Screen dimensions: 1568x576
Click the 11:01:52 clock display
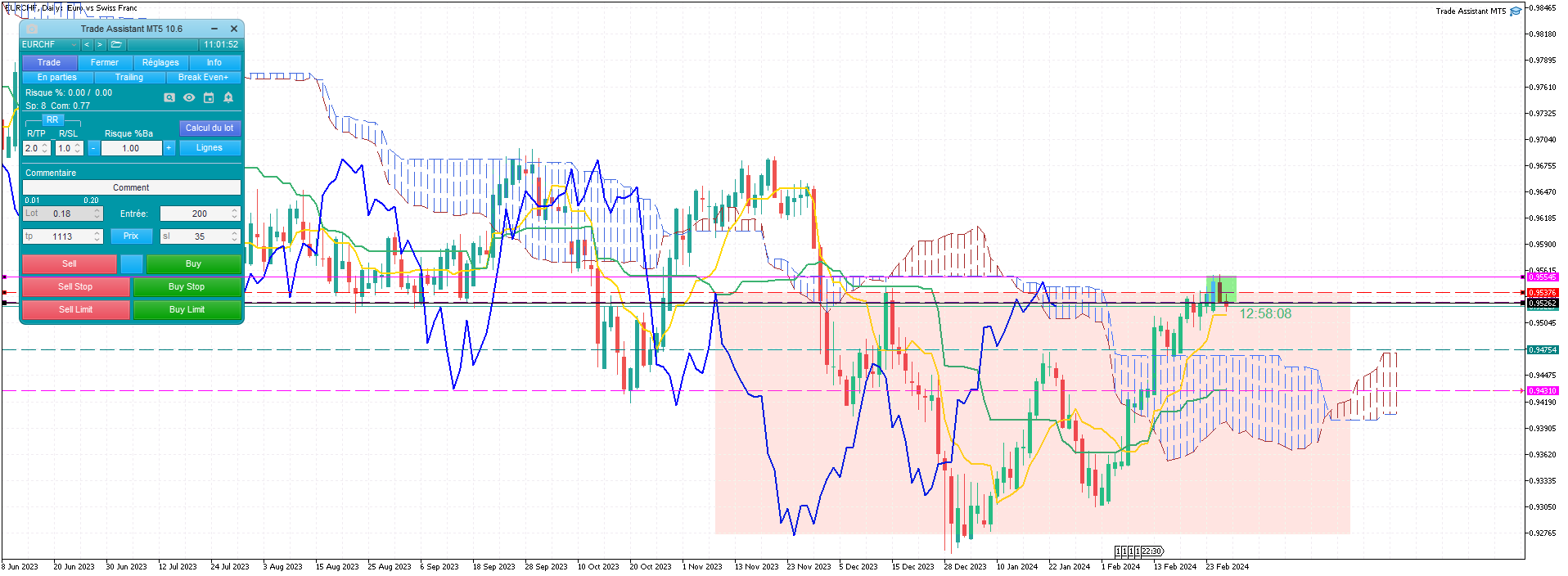point(221,44)
